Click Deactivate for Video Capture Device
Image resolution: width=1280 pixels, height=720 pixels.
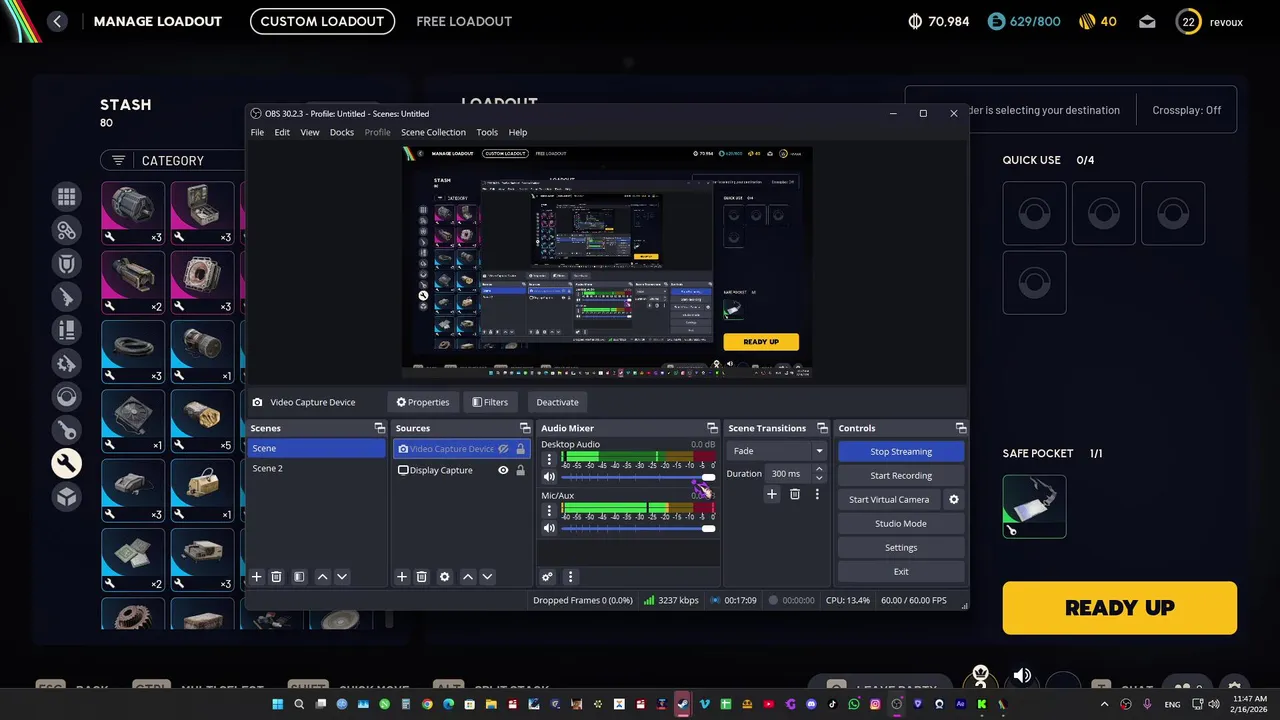pyautogui.click(x=557, y=402)
